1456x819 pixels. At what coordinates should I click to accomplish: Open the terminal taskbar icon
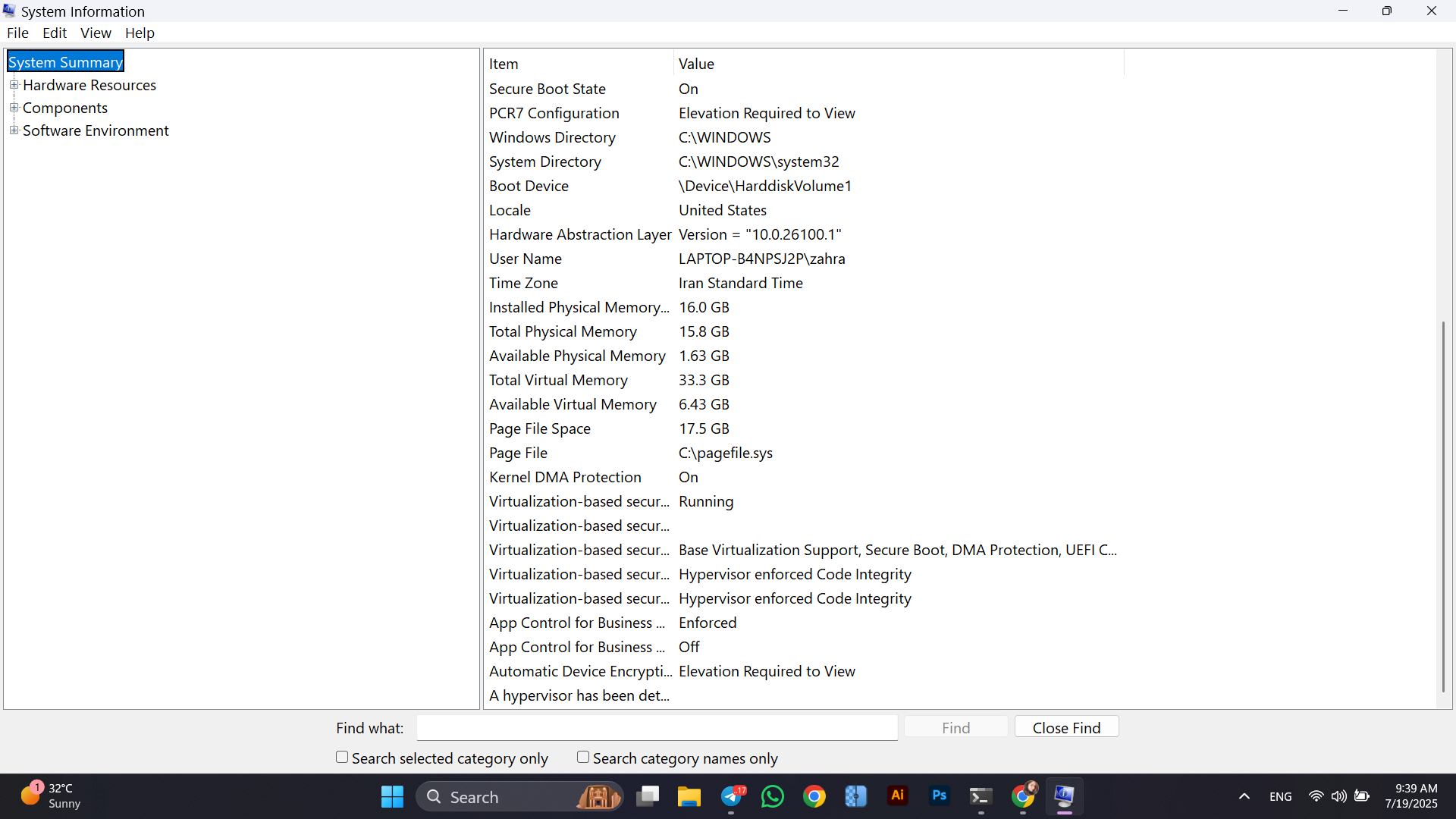[x=981, y=796]
